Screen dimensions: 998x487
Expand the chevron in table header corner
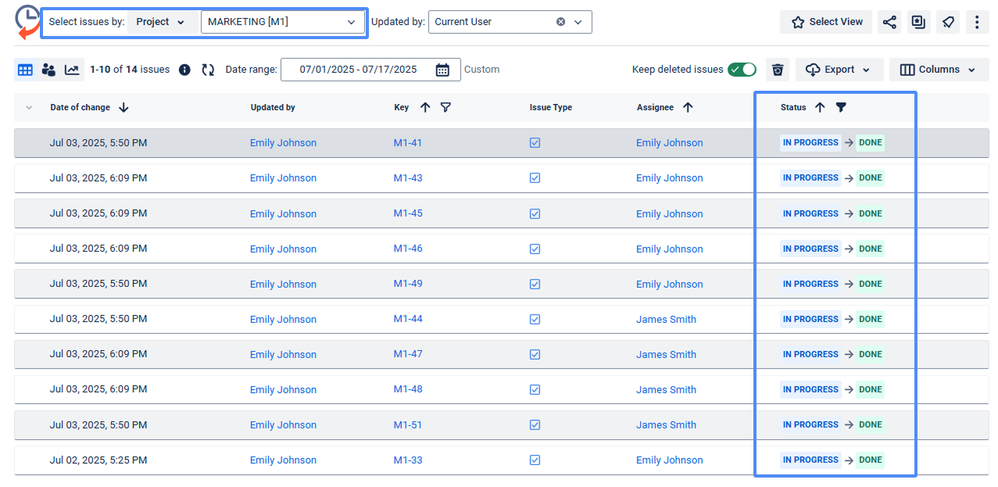click(x=29, y=108)
